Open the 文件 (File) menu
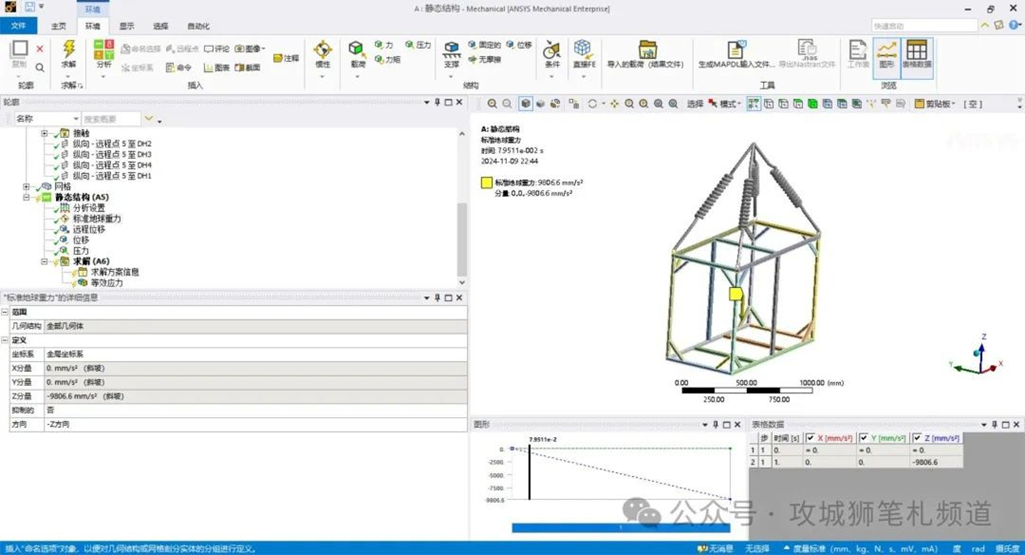The height and width of the screenshot is (555, 1025). (18, 26)
